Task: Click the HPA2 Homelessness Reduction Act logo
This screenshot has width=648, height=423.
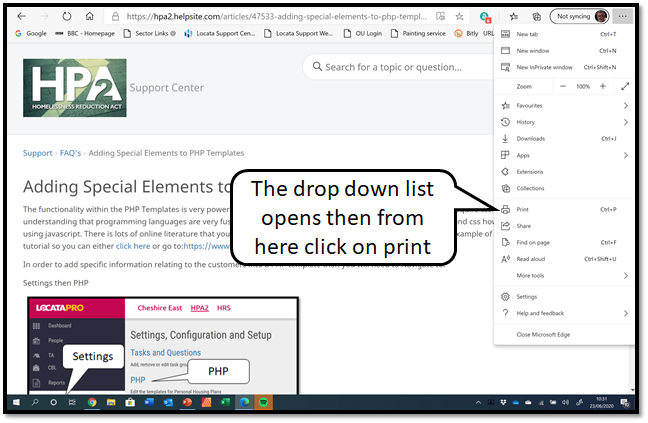Action: tap(75, 88)
